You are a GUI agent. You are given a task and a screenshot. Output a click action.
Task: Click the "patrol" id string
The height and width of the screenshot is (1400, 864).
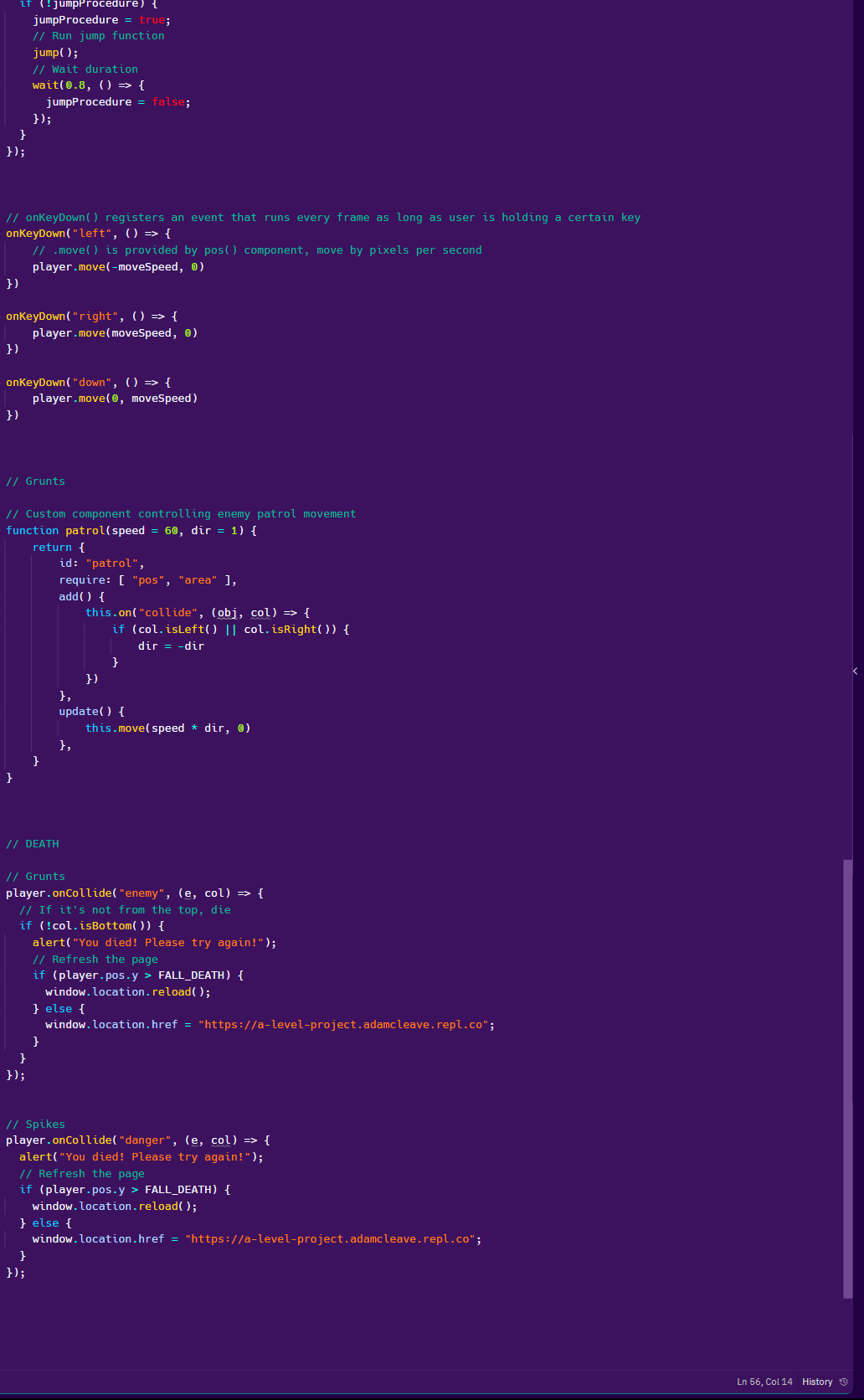tap(114, 564)
